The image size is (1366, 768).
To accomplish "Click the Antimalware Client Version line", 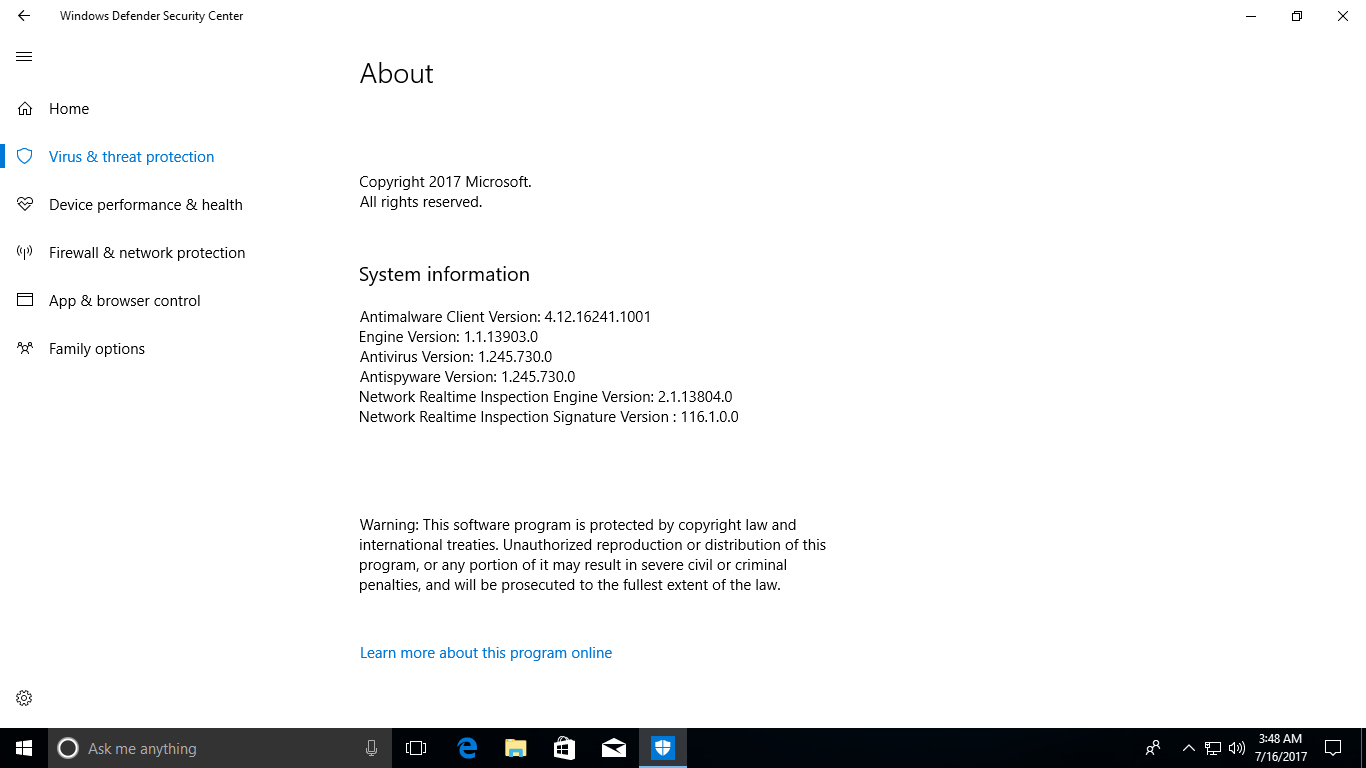I will point(505,316).
